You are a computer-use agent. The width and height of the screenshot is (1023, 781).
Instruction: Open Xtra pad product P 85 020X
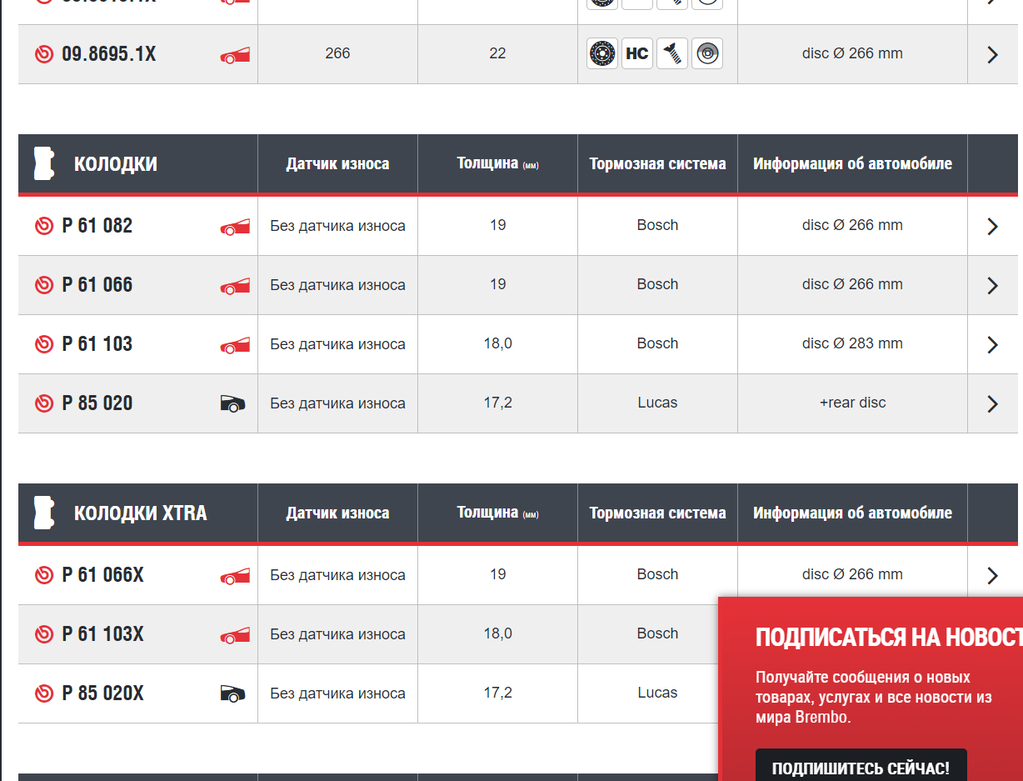[102, 694]
